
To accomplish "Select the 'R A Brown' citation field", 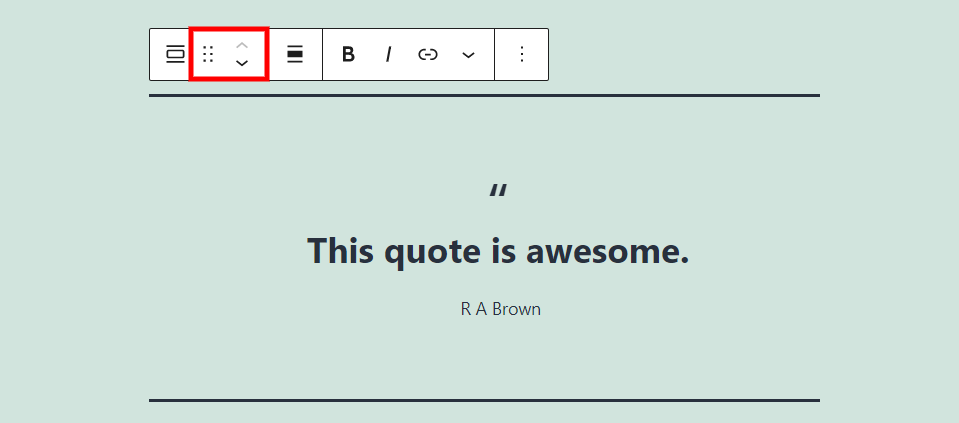I will 500,309.
